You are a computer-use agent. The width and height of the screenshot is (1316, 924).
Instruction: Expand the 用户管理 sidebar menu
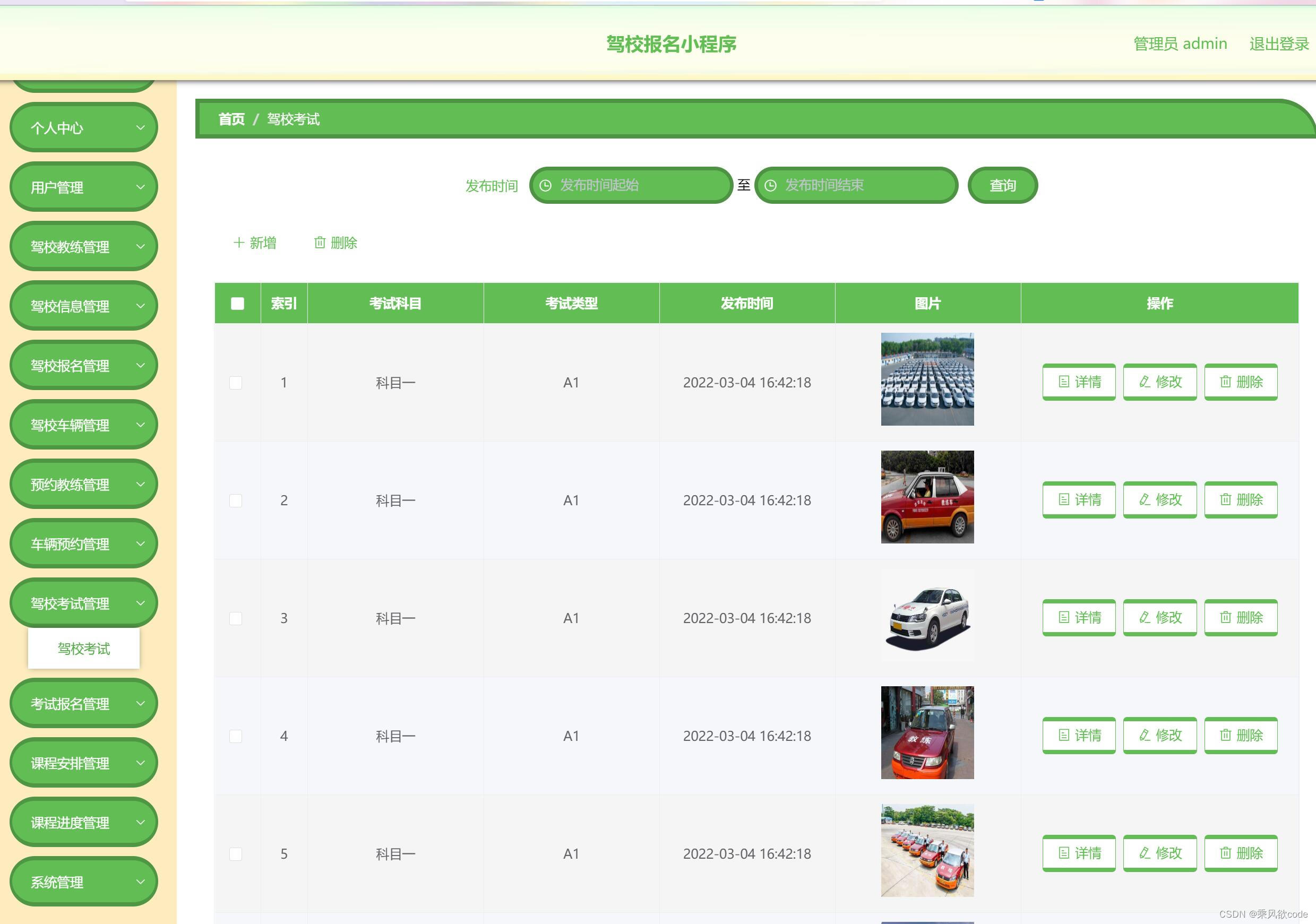click(x=84, y=187)
